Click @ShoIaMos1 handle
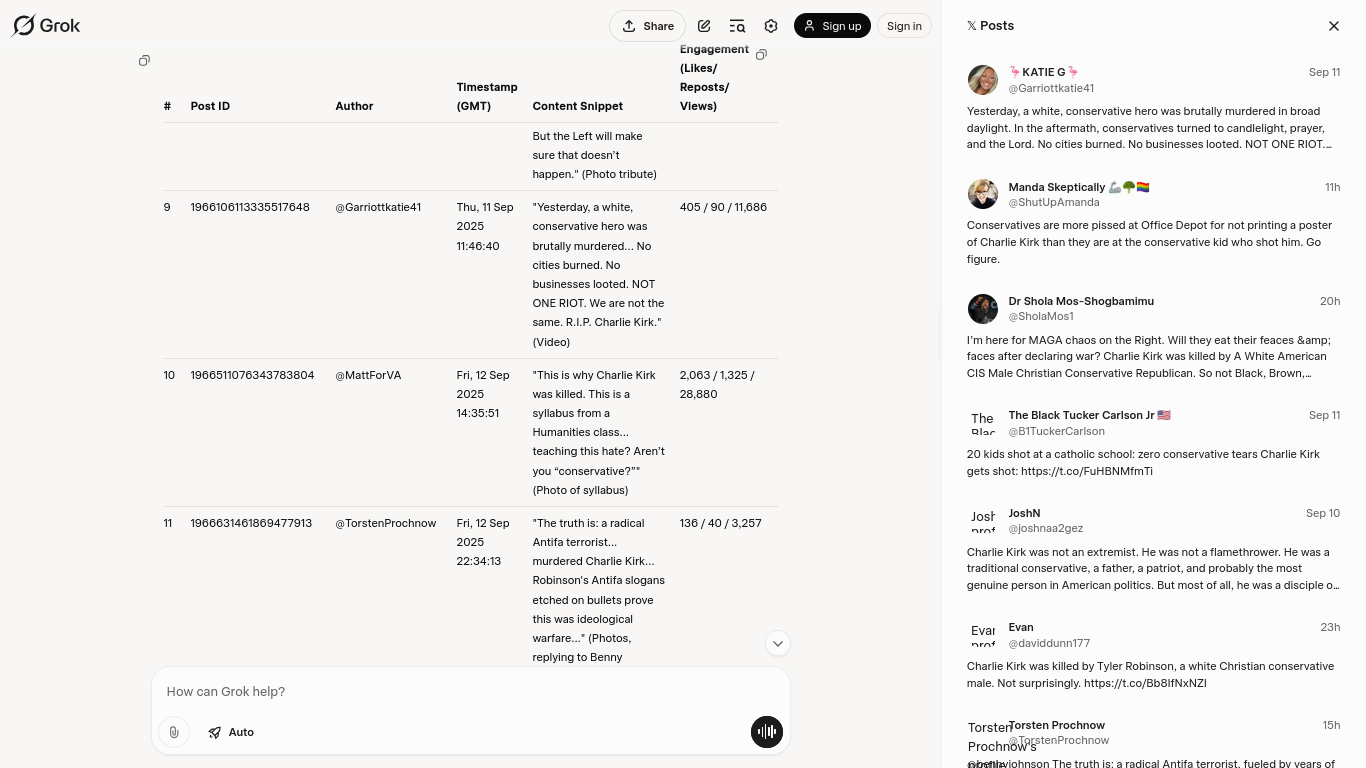 point(1041,316)
